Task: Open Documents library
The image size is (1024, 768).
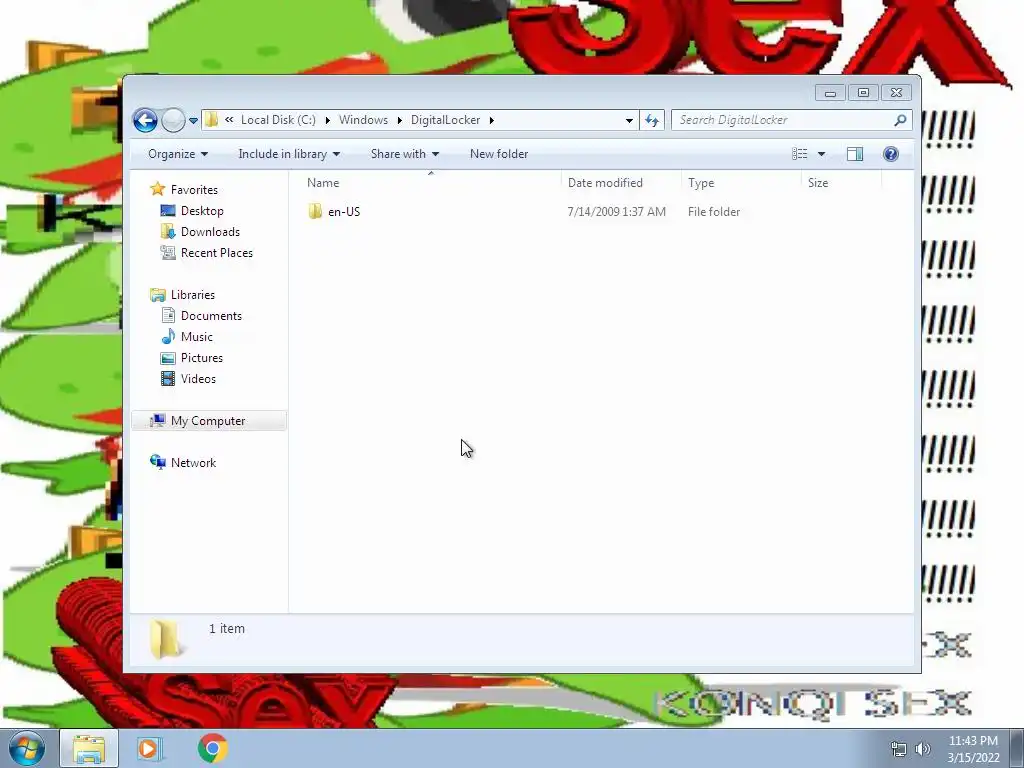Action: tap(212, 315)
